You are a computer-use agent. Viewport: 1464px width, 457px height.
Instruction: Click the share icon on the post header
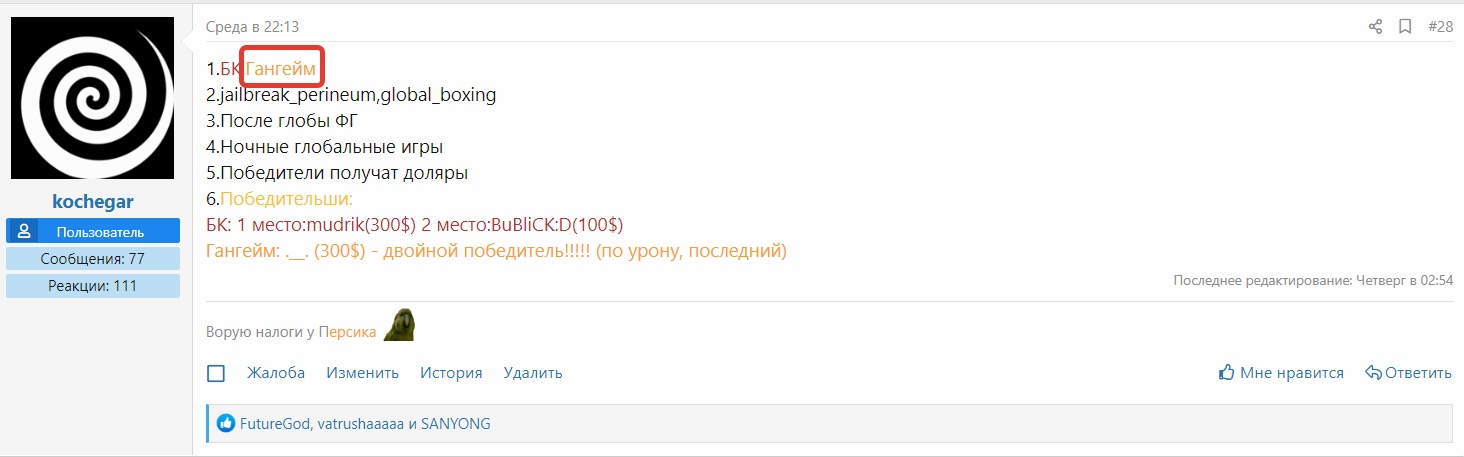1375,27
